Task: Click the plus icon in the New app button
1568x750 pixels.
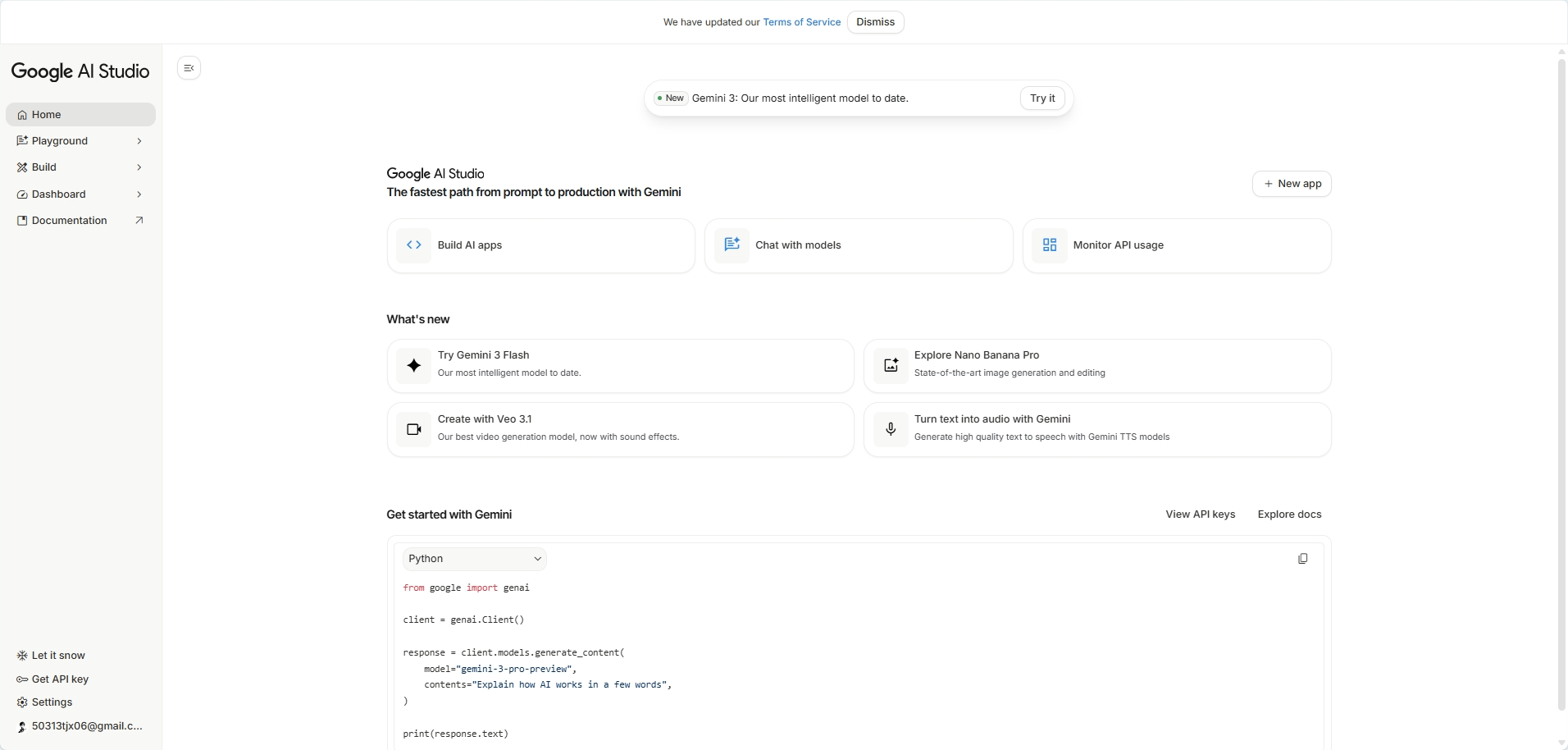Action: [x=1269, y=184]
